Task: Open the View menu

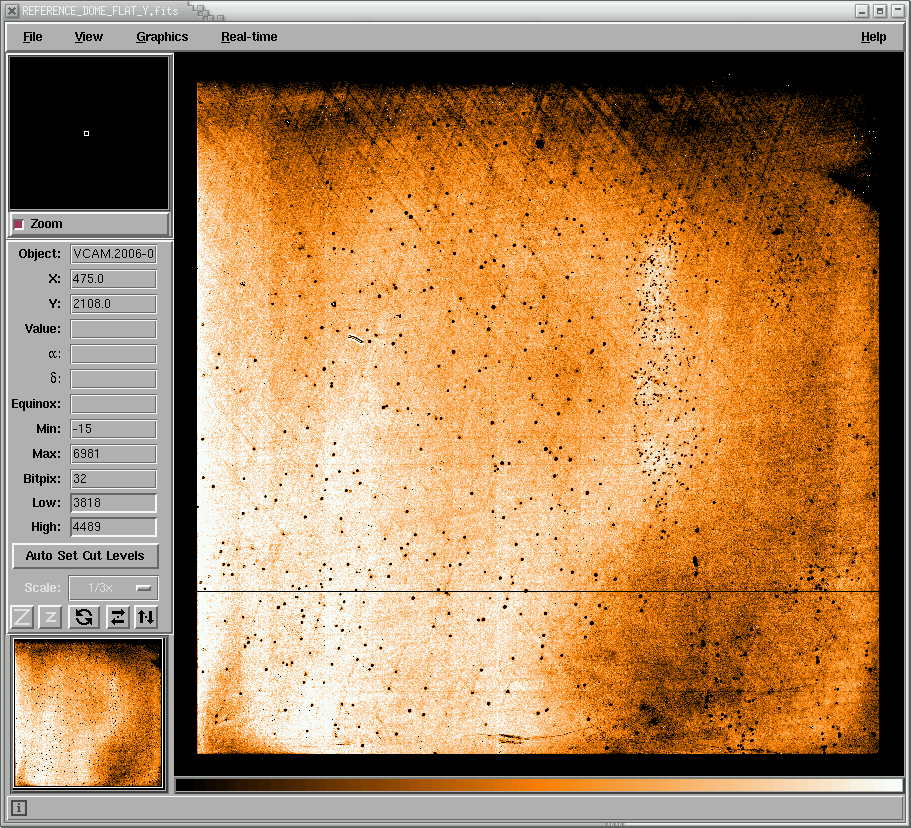Action: [88, 37]
